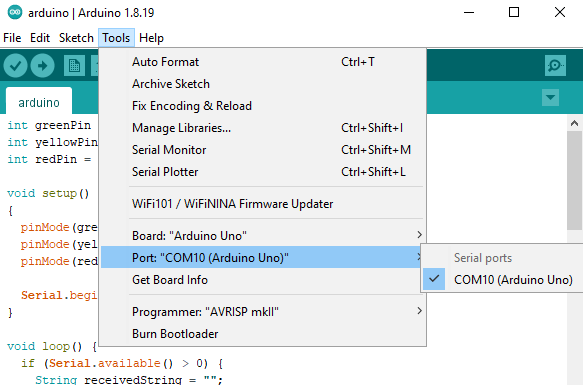
Task: Minimize the Arduino window
Action: click(x=469, y=12)
